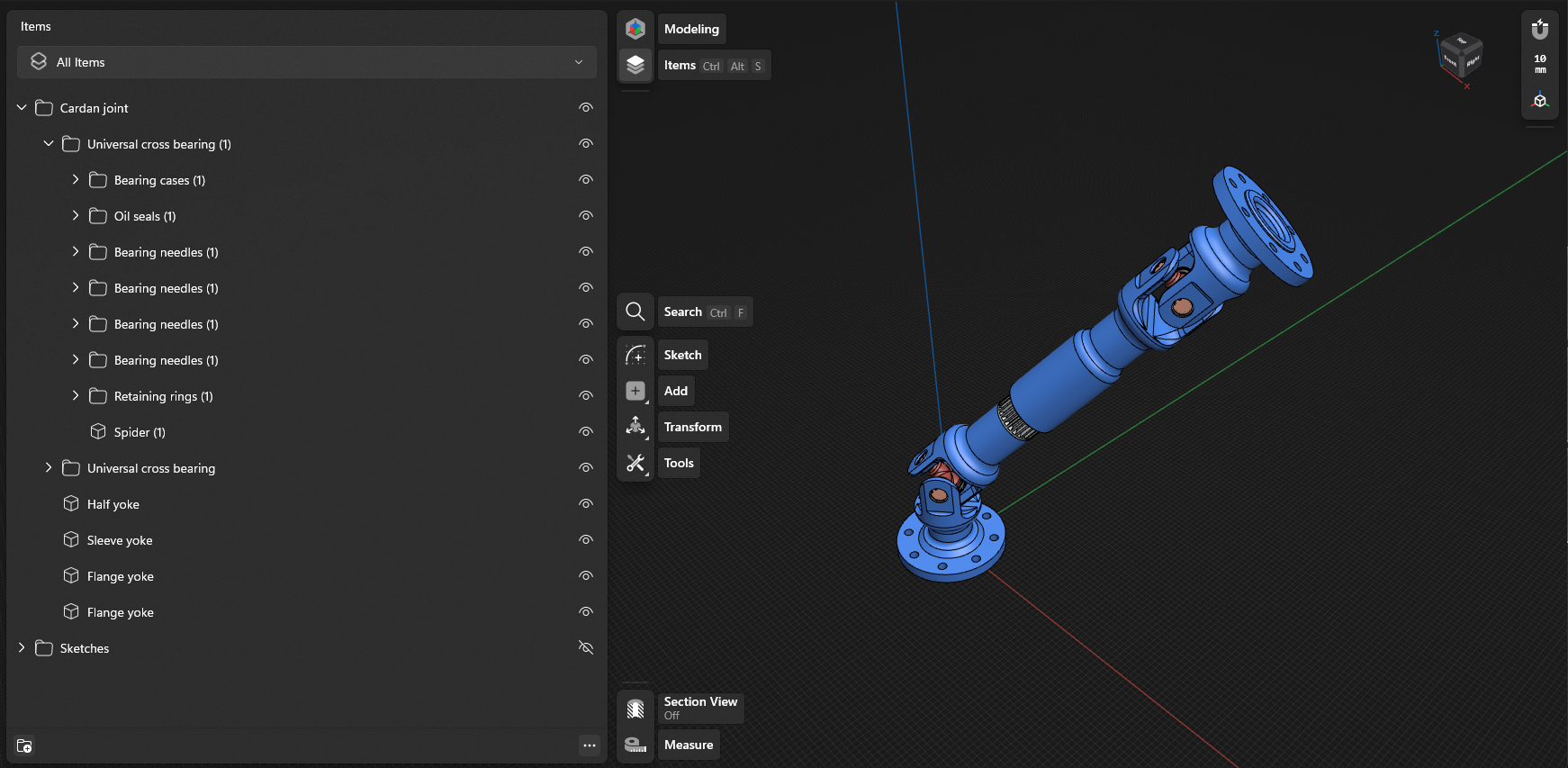Show the hidden Sketches folder

(586, 647)
